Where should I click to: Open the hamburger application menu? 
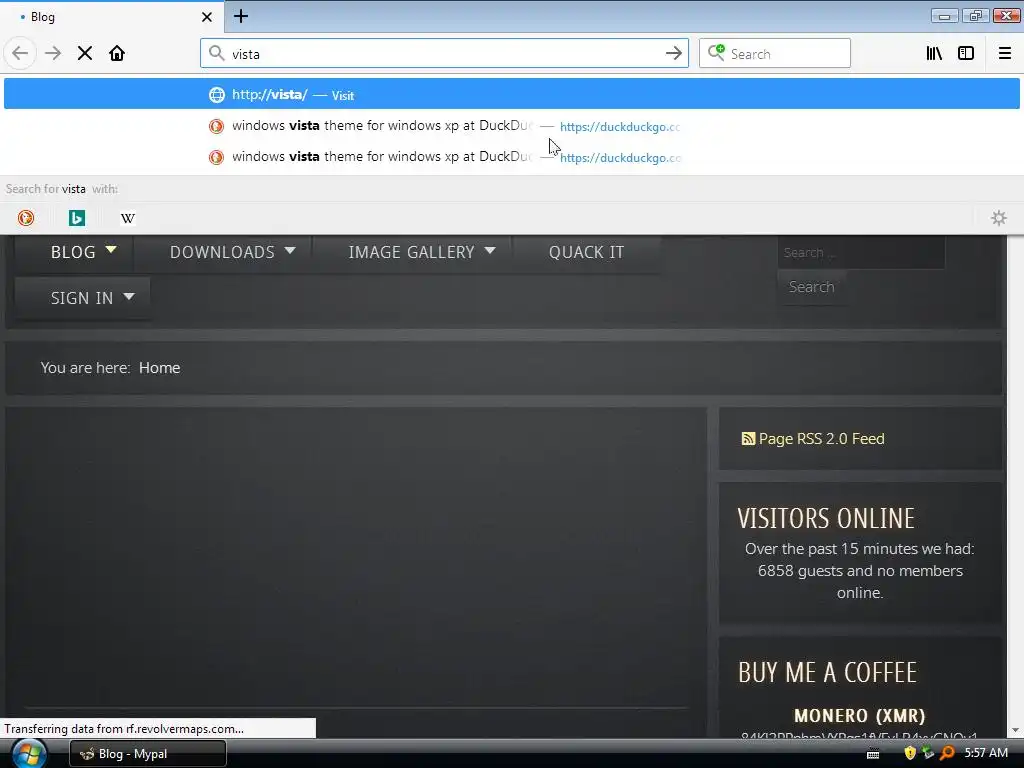(1004, 53)
